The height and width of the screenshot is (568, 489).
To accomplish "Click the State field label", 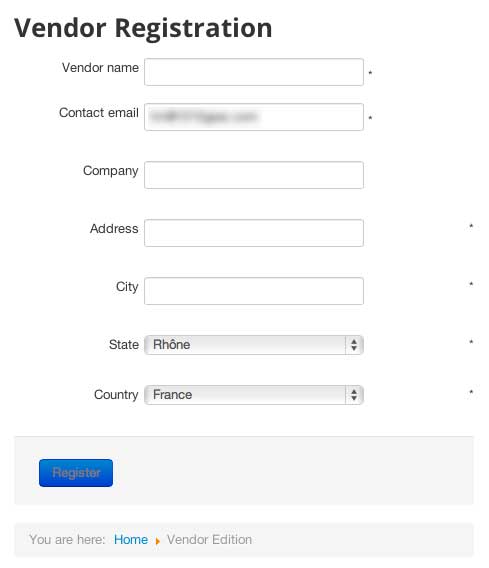I will click(x=124, y=344).
